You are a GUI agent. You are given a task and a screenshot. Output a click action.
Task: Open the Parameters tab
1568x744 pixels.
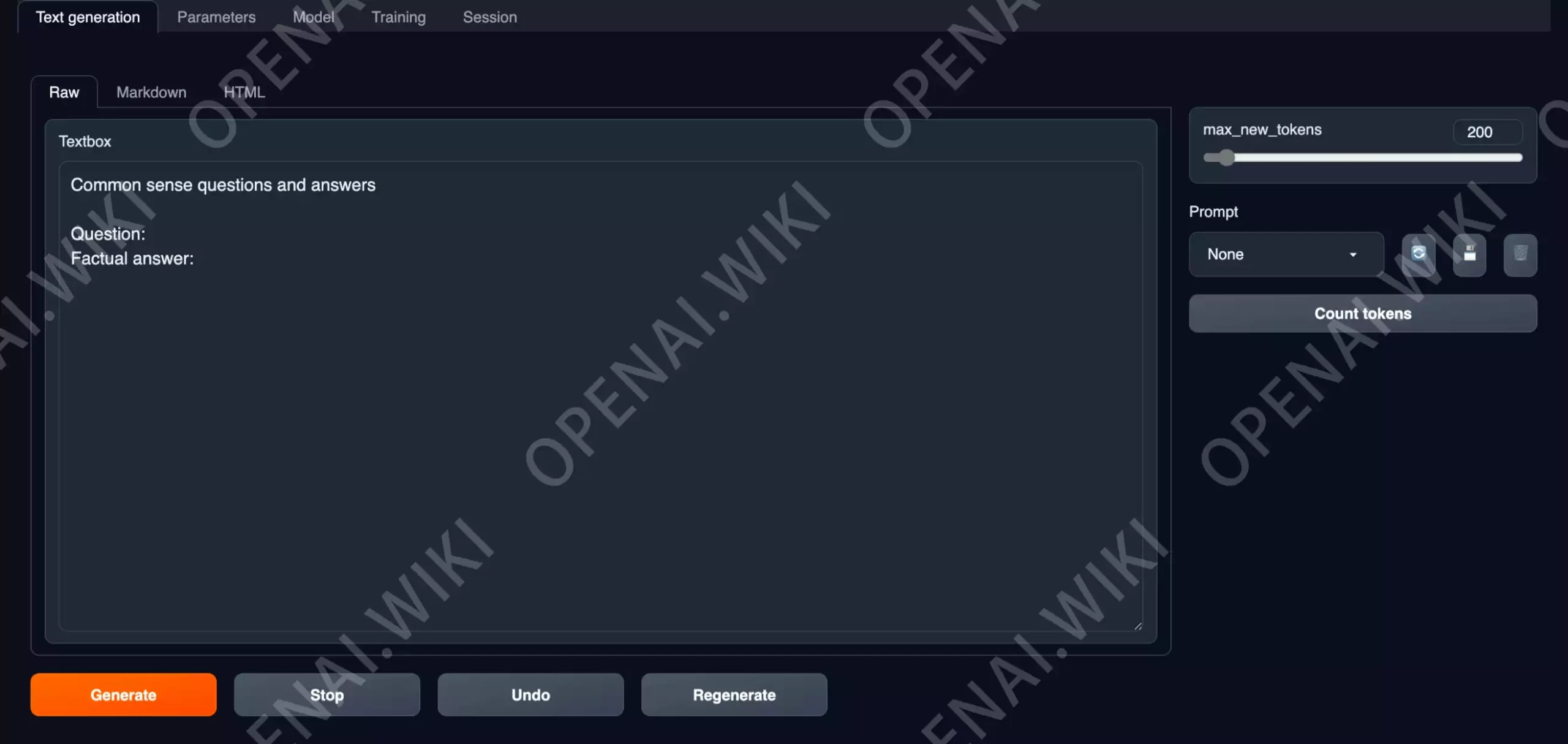(216, 17)
